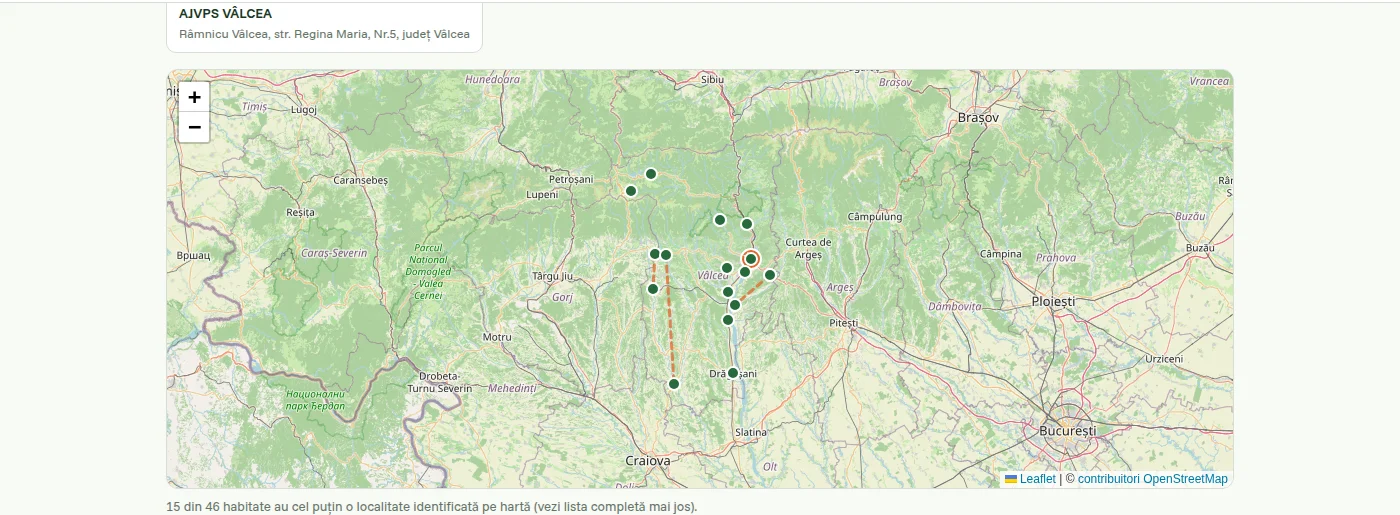
Task: Select the easternmost green marker near Curtea de Argeș
Action: (770, 275)
